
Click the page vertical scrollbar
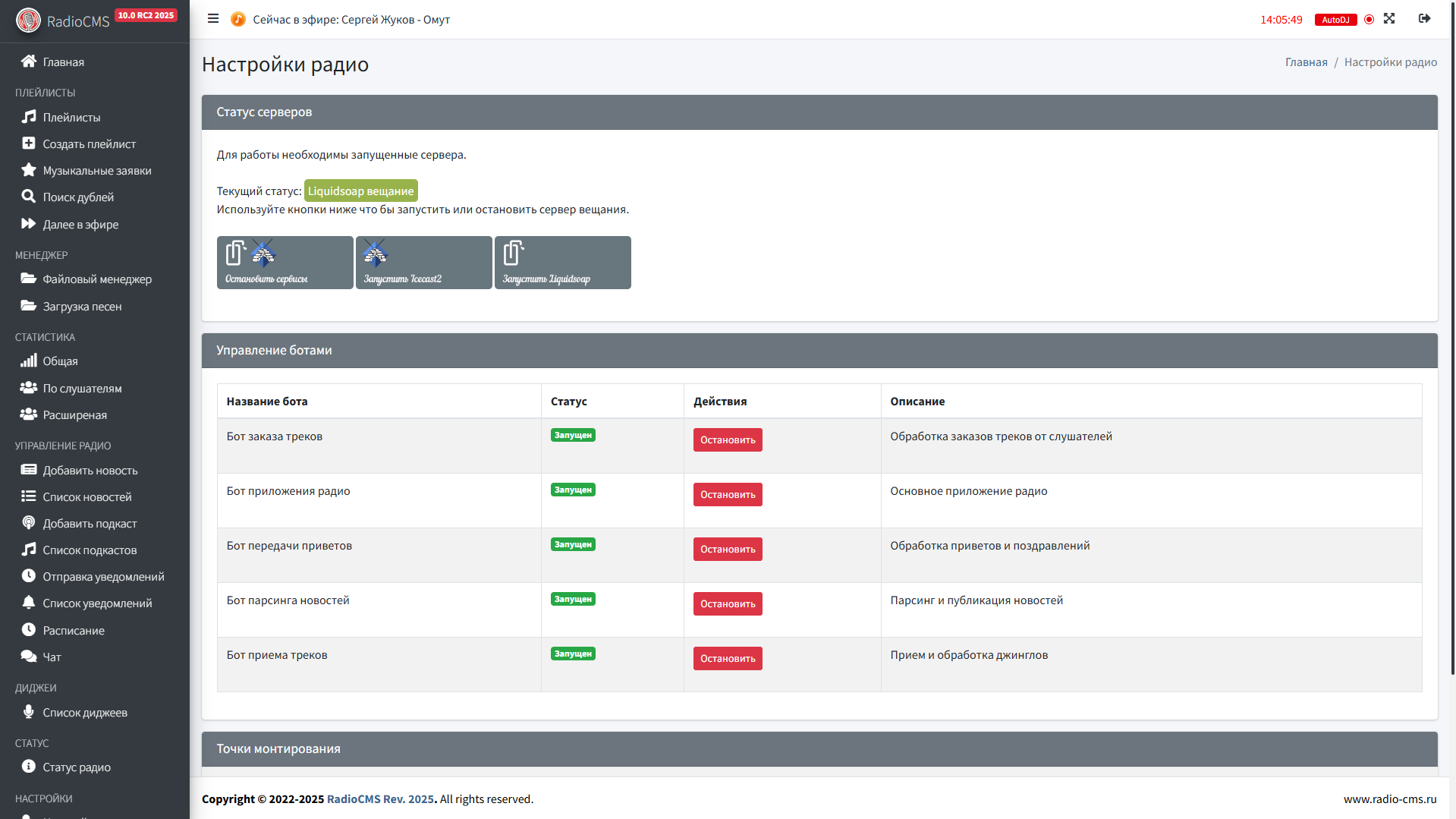click(x=1452, y=342)
